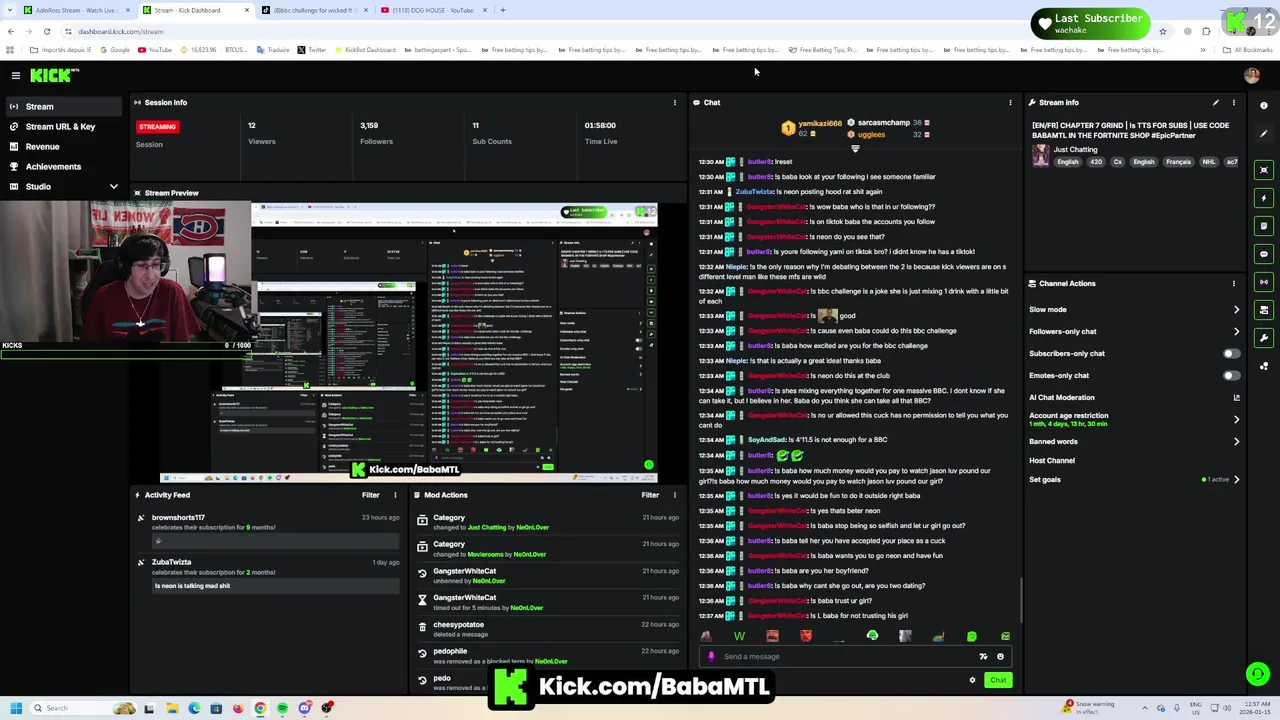
Task: Open chat settings gear icon
Action: pyautogui.click(x=972, y=680)
